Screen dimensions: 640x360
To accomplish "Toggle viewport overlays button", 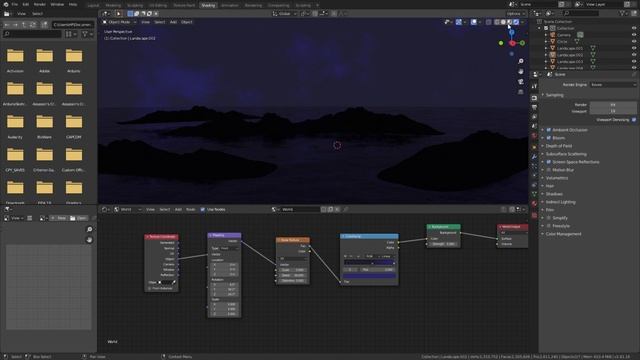I will tap(473, 22).
